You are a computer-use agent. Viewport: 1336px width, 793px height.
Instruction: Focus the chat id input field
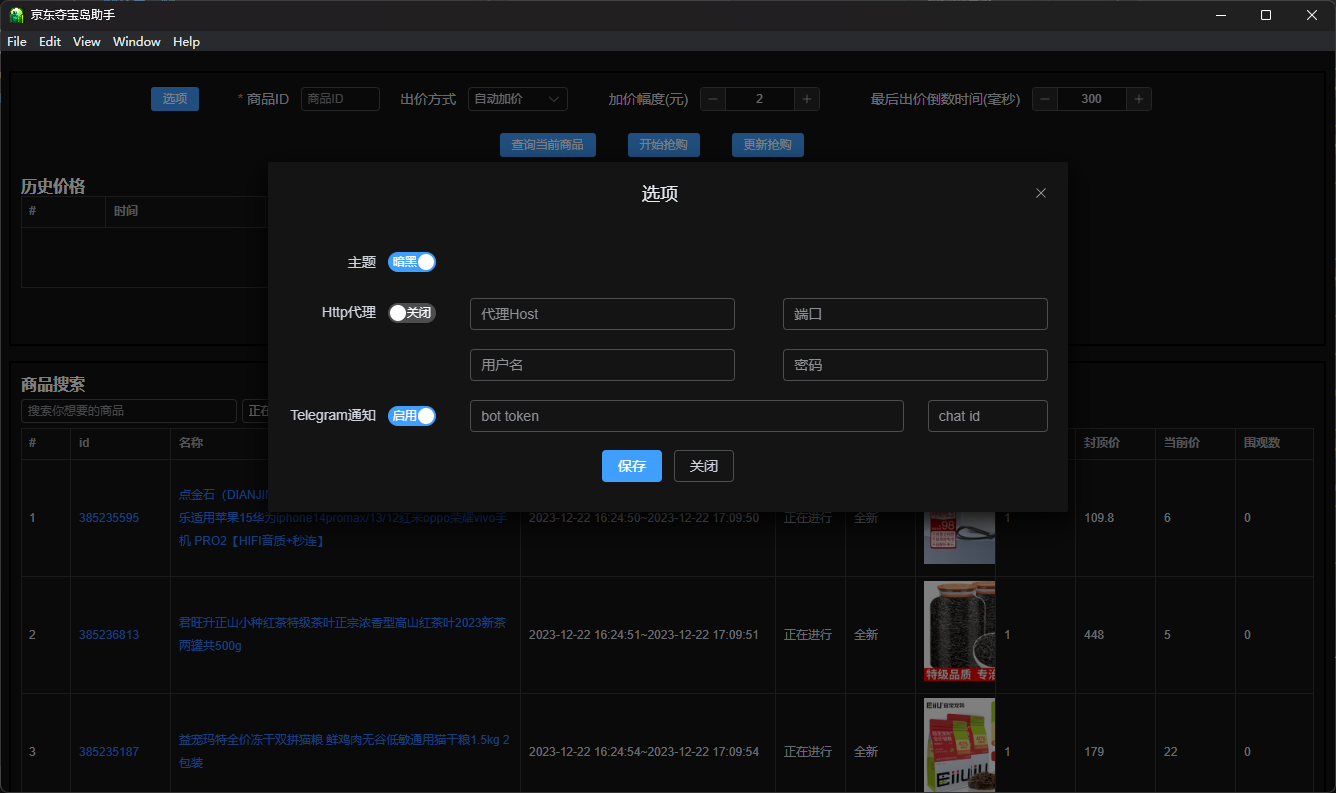[988, 416]
